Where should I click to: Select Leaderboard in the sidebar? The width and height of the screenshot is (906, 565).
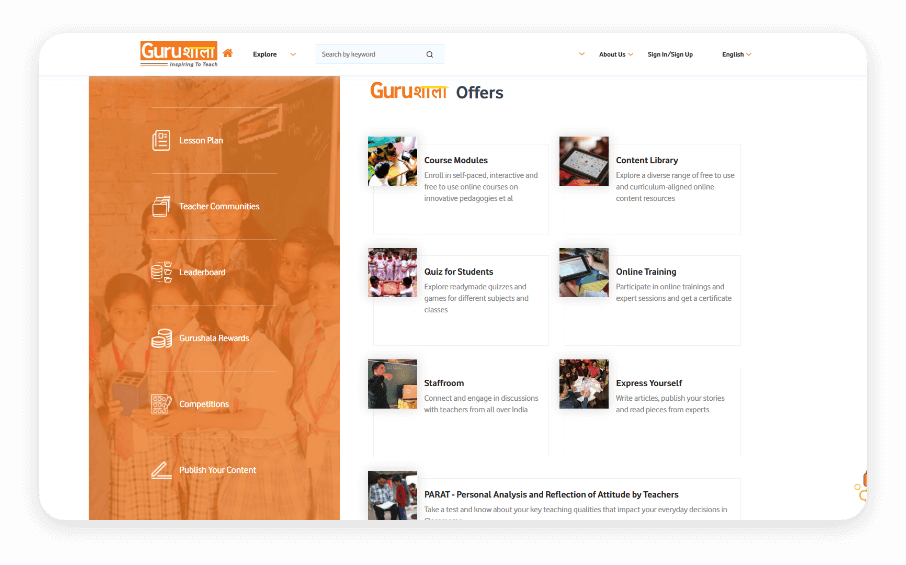tap(202, 272)
